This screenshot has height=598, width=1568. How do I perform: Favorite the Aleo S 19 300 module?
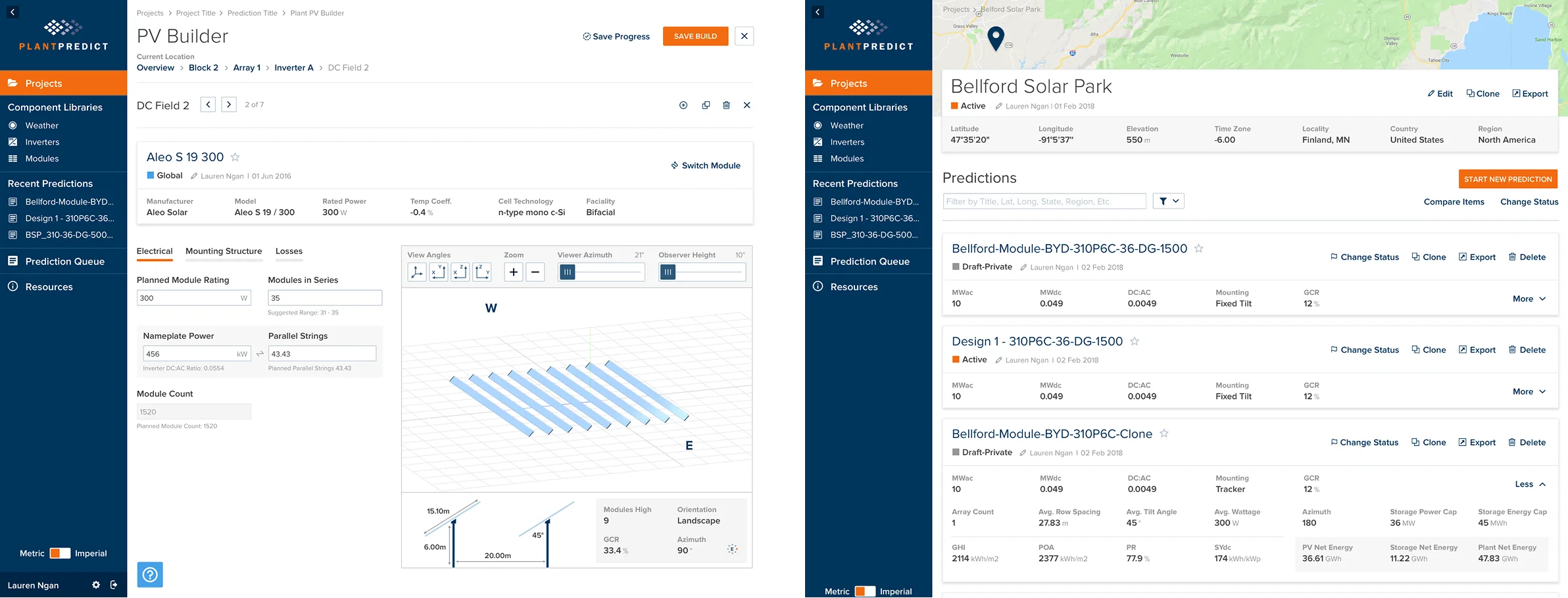pos(235,157)
